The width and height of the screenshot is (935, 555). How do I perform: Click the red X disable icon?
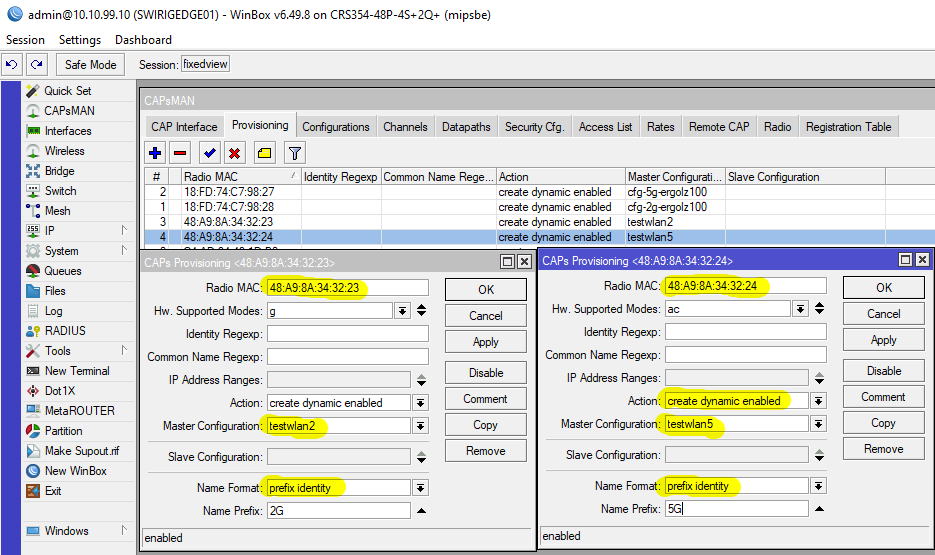[234, 153]
